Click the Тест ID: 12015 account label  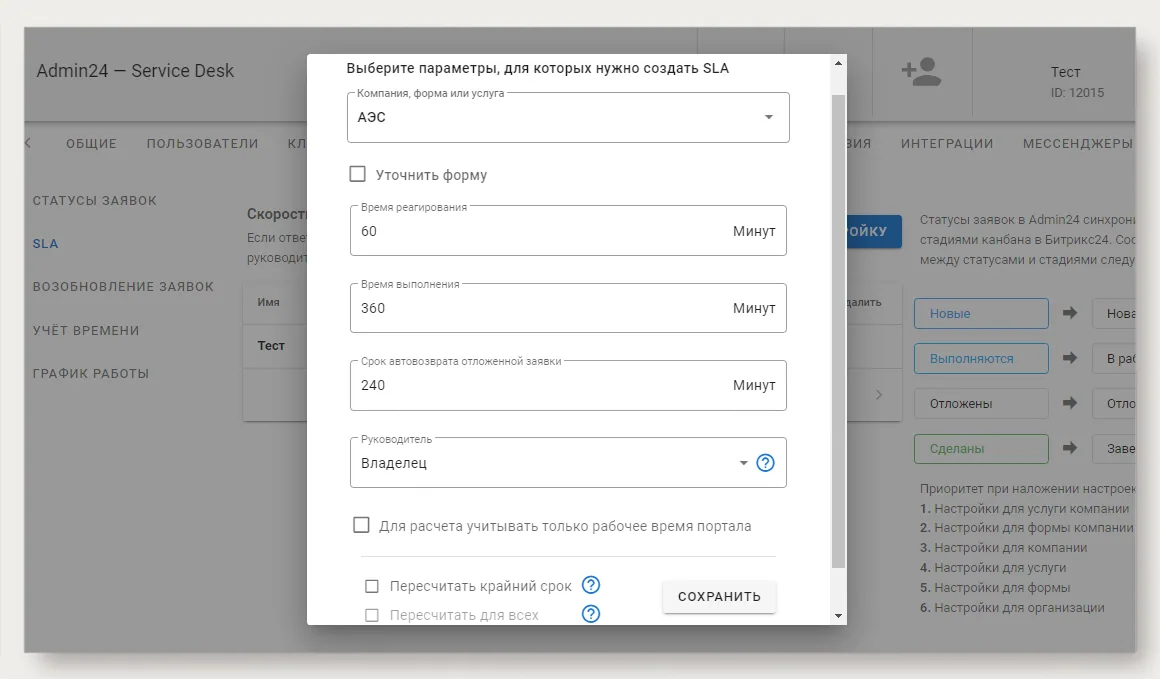1077,82
